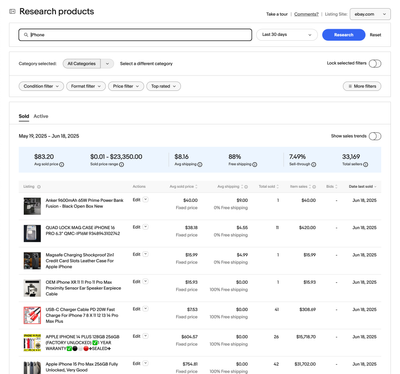Open info icon next to Sell-through
The height and width of the screenshot is (374, 400).
coord(314,164)
